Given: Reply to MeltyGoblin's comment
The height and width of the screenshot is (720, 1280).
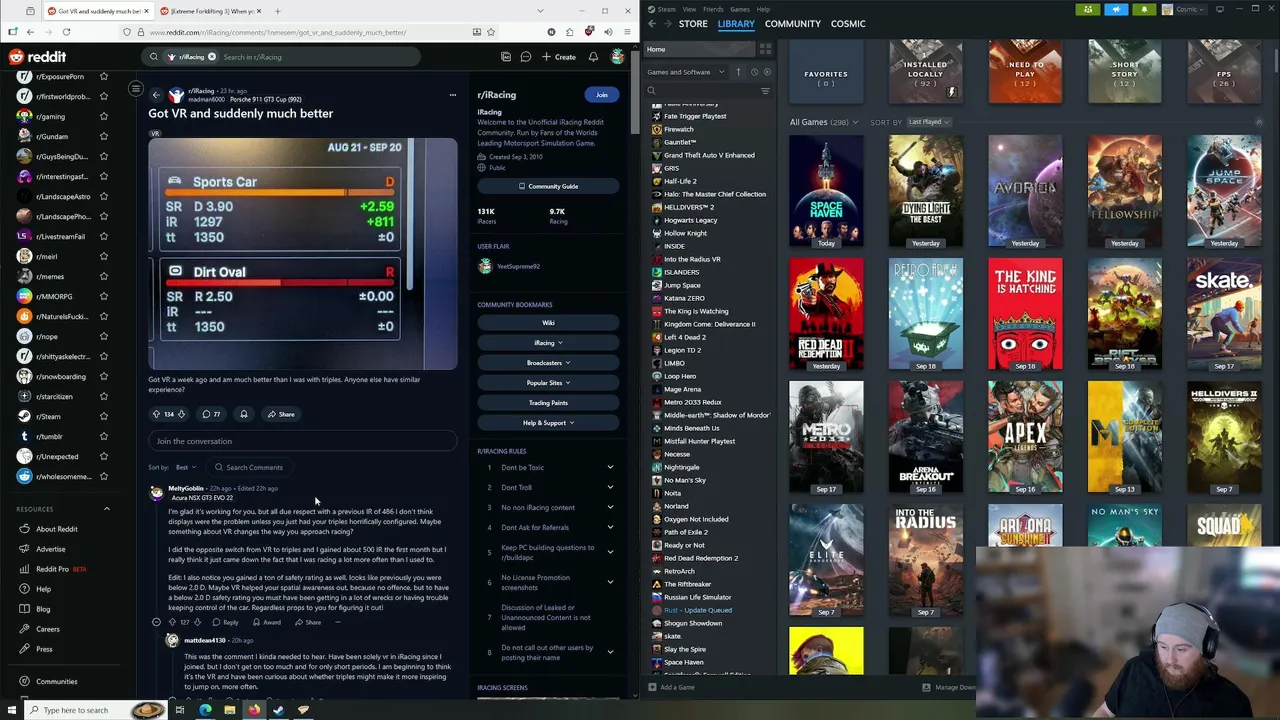Looking at the screenshot, I should [225, 622].
